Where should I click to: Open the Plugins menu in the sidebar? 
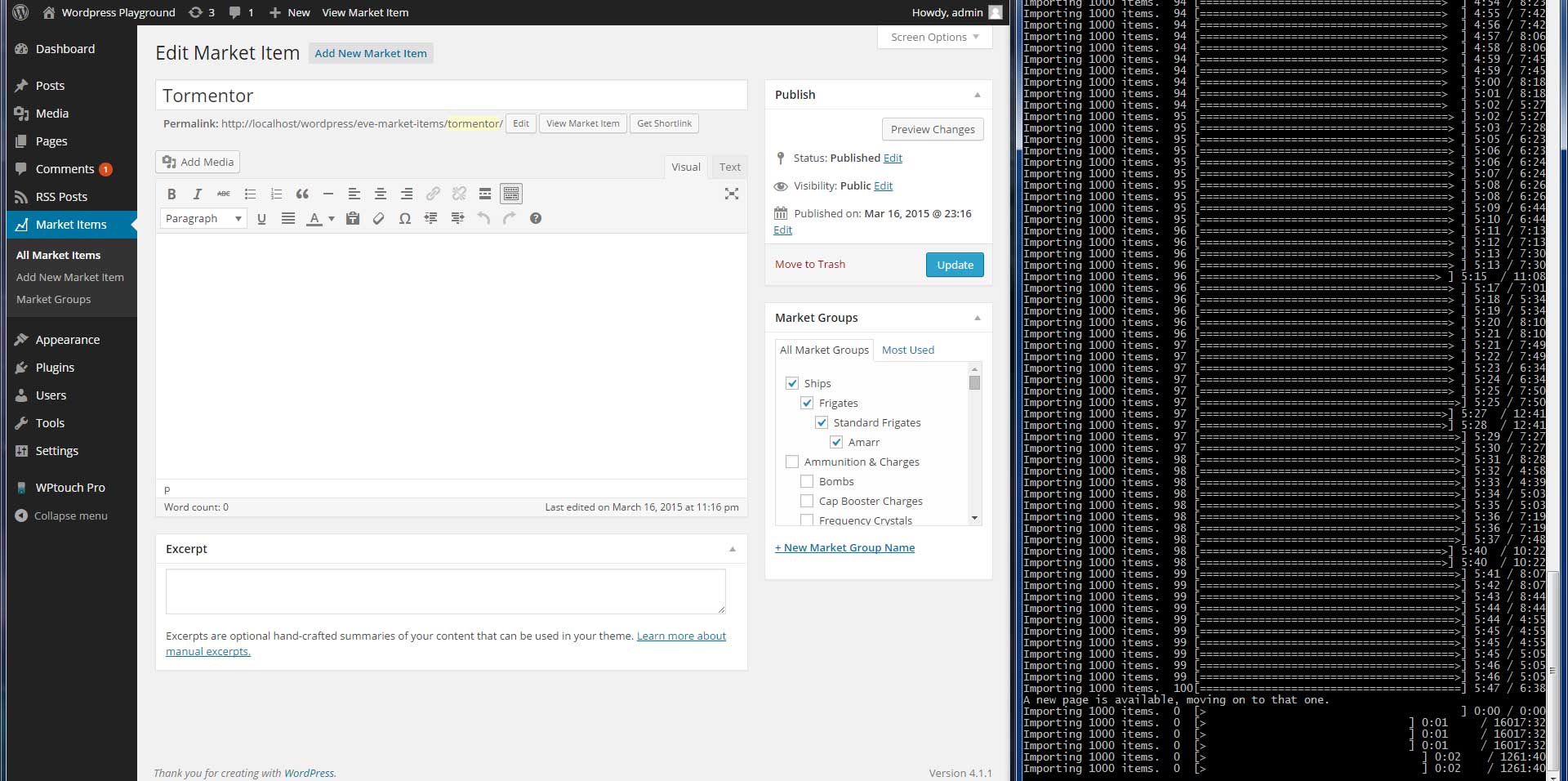[55, 368]
